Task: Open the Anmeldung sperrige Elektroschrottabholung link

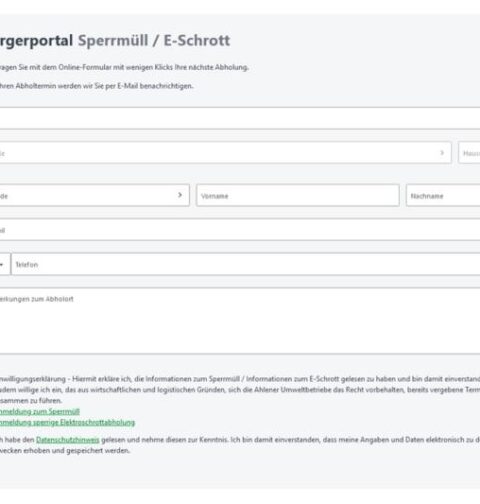Action: point(67,422)
